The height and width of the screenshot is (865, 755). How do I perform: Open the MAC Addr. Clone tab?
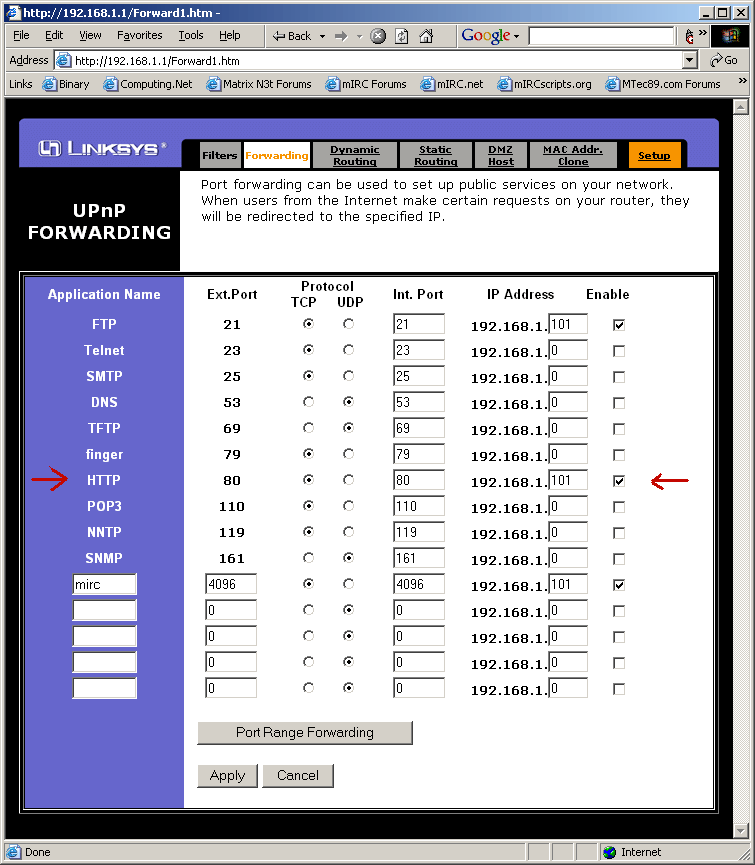click(572, 155)
